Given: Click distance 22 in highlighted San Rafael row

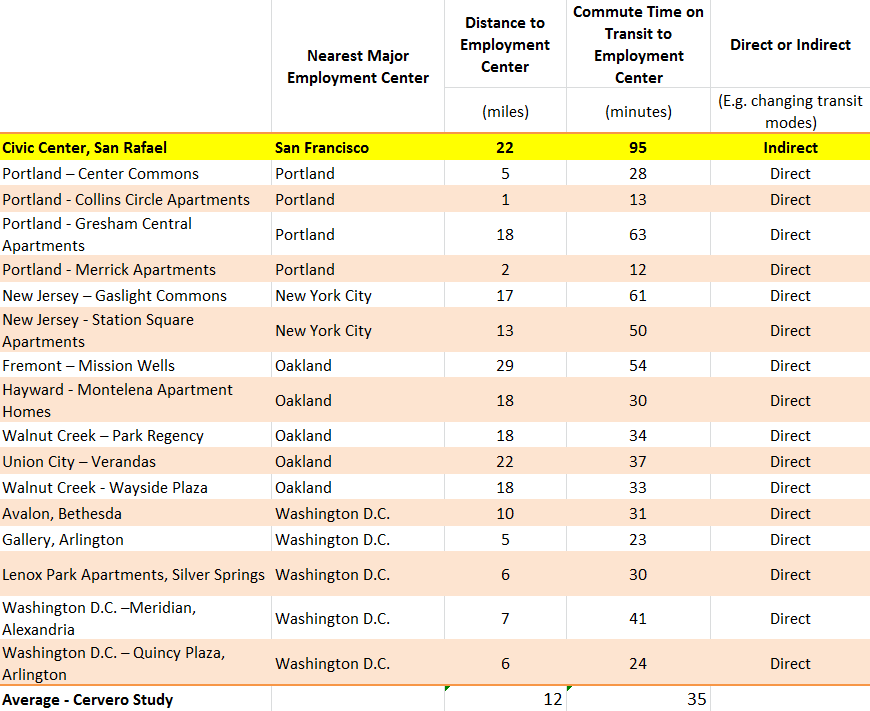Looking at the screenshot, I should [505, 148].
